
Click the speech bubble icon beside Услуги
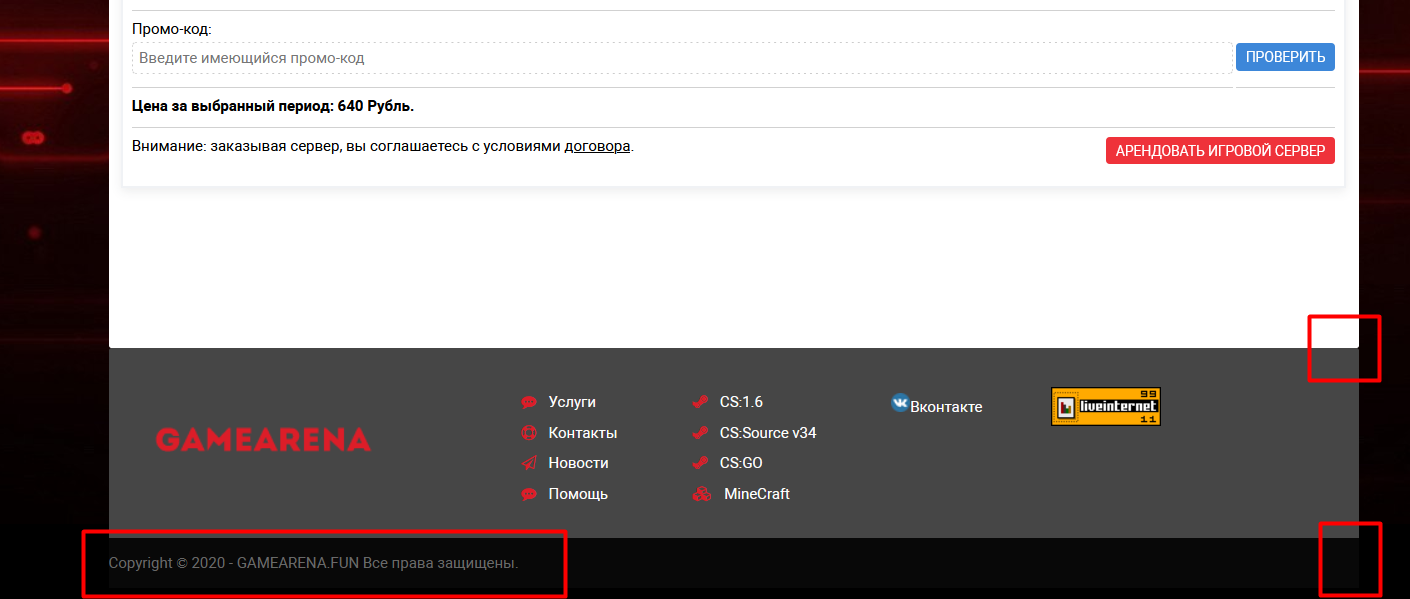click(x=529, y=402)
